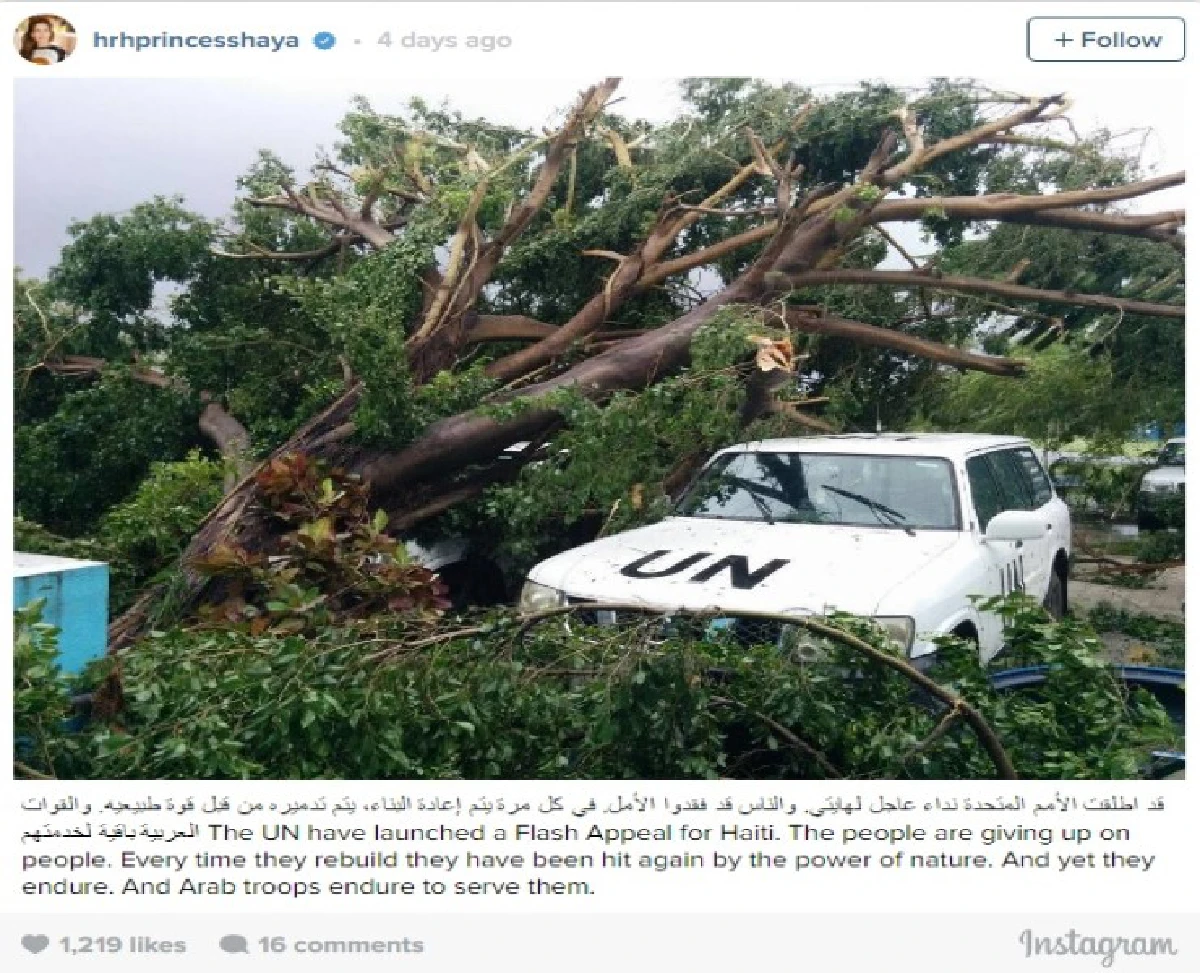Click the white UN vehicle's windshield

click(x=821, y=488)
